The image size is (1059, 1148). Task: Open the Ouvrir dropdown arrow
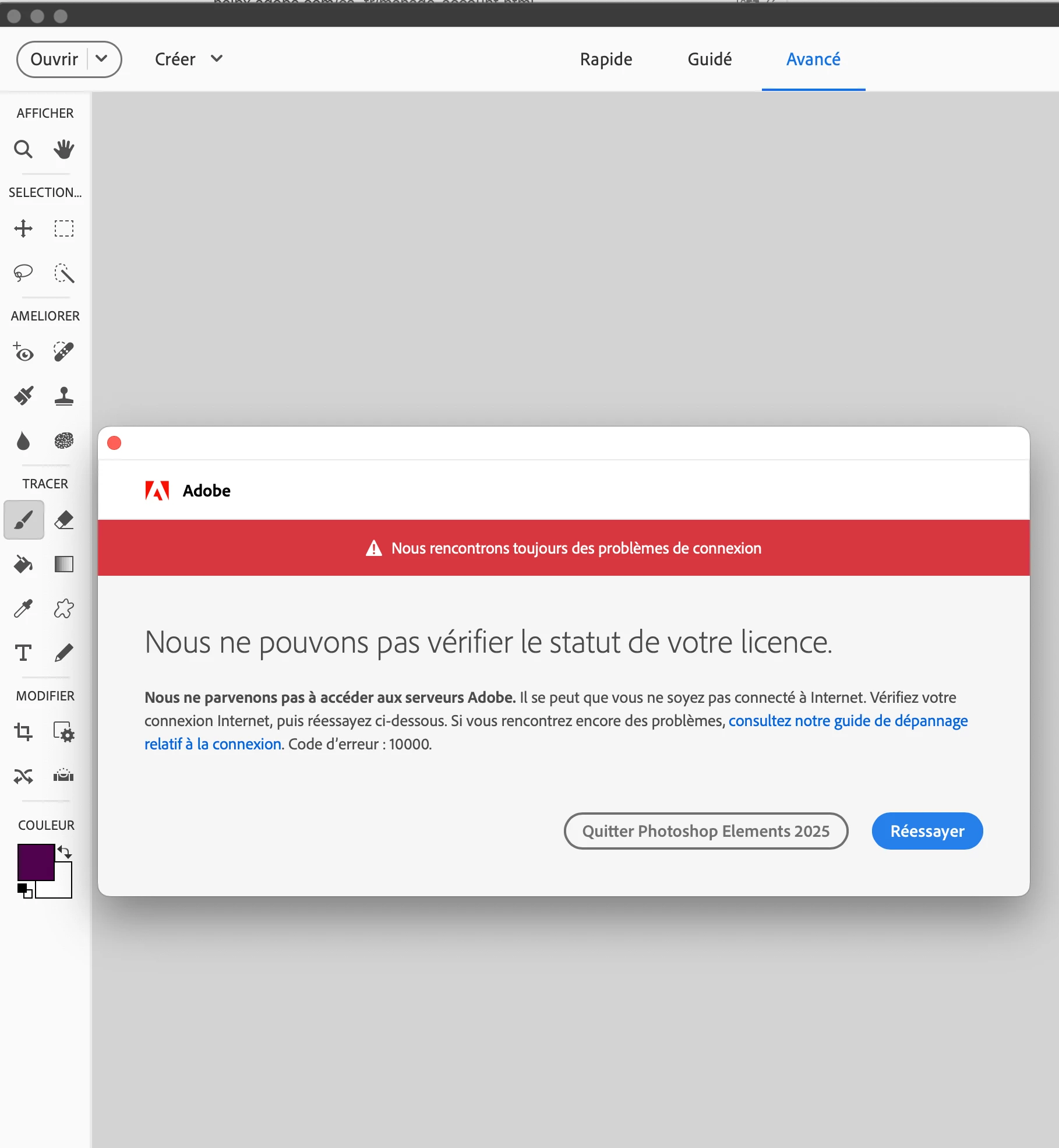tap(101, 59)
